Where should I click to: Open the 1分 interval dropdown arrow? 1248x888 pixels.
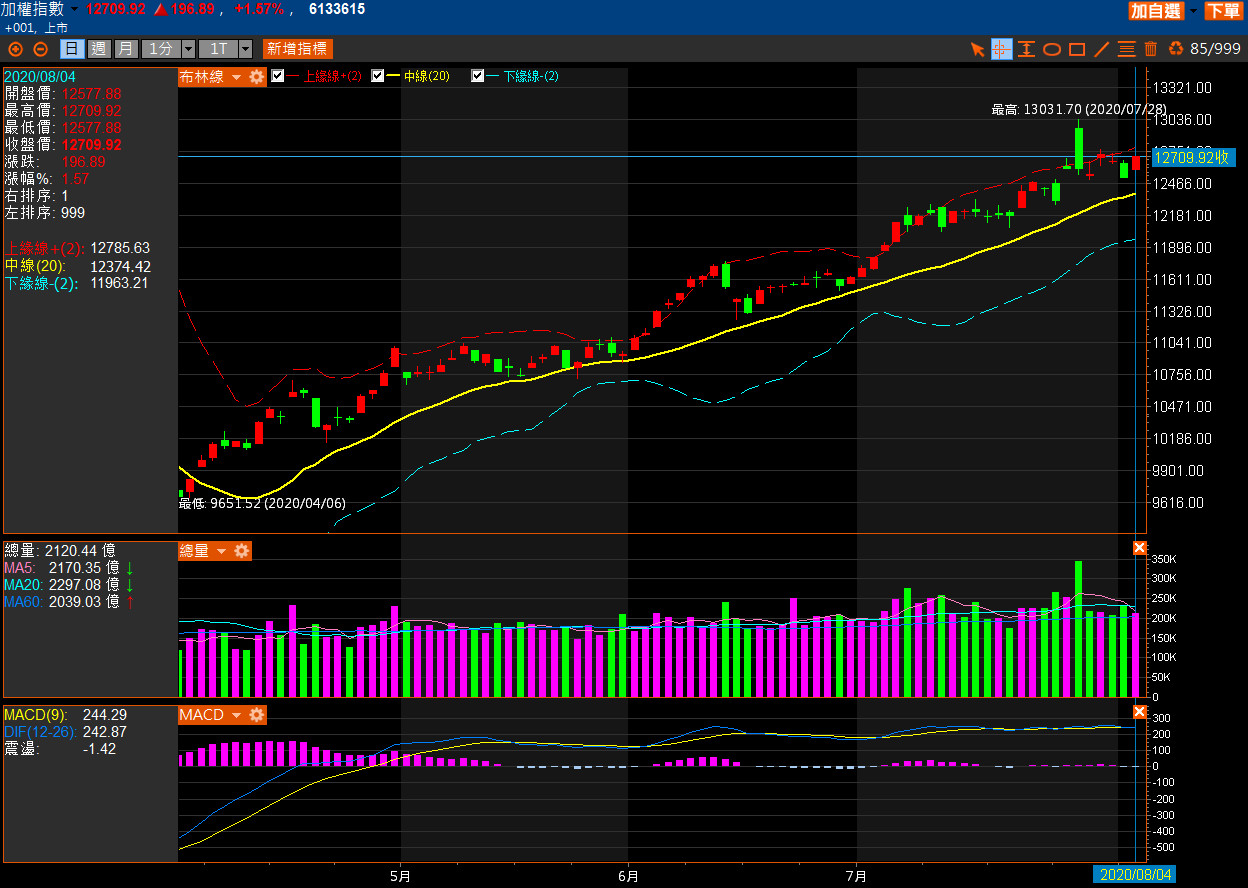coord(189,49)
